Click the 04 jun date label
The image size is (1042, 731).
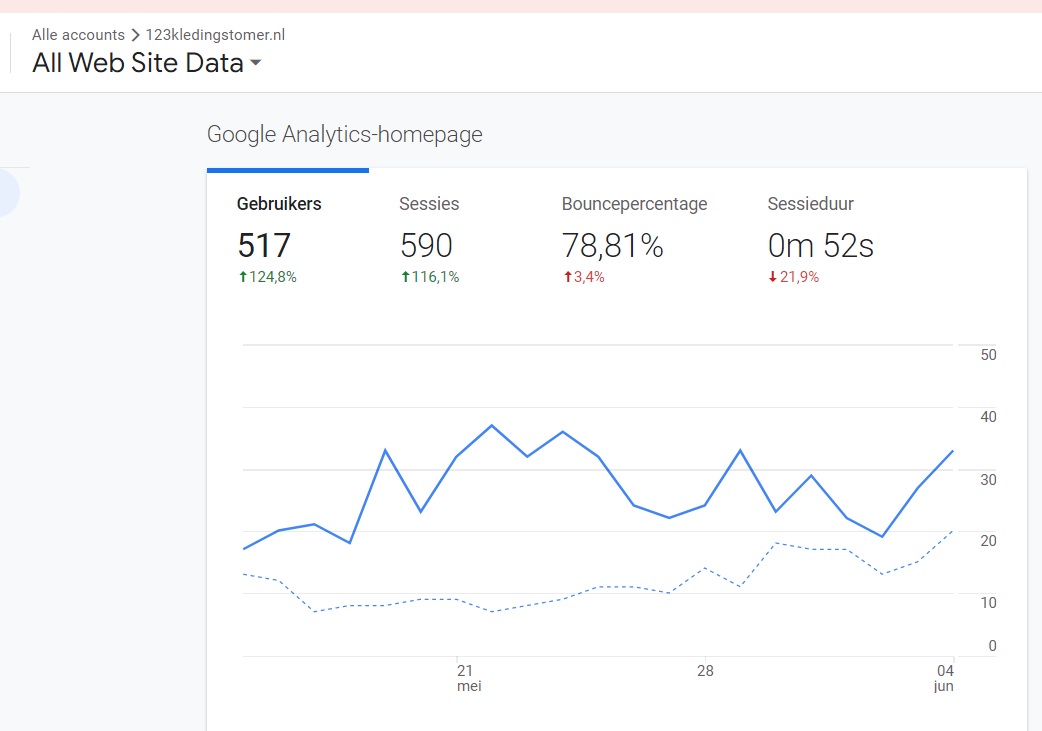[944, 678]
